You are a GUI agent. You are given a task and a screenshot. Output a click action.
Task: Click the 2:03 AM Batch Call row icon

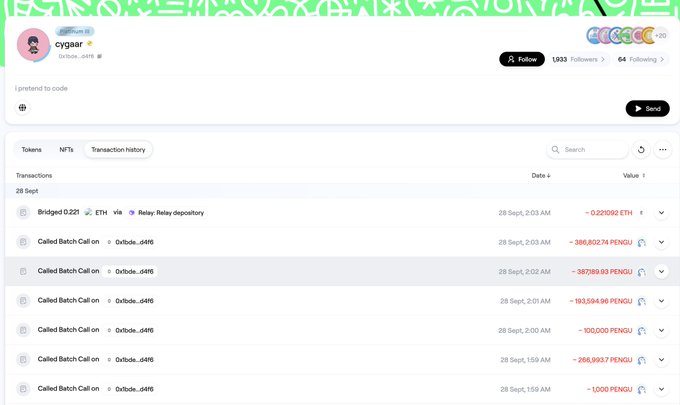coord(23,242)
